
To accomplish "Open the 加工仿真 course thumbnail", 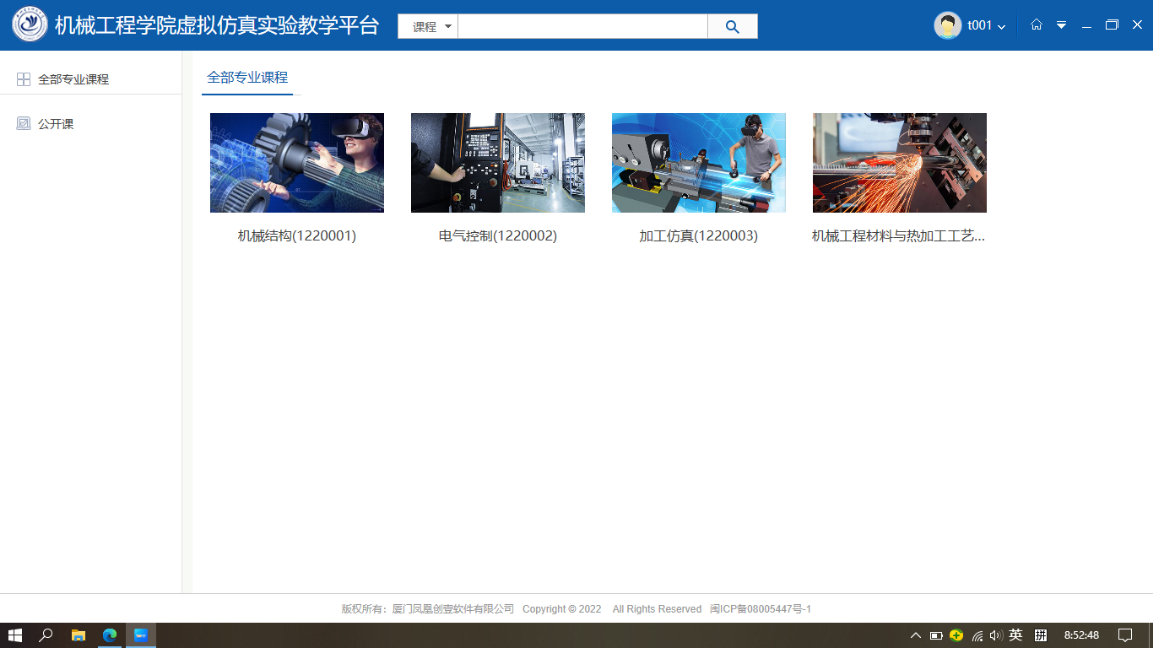I will [699, 163].
